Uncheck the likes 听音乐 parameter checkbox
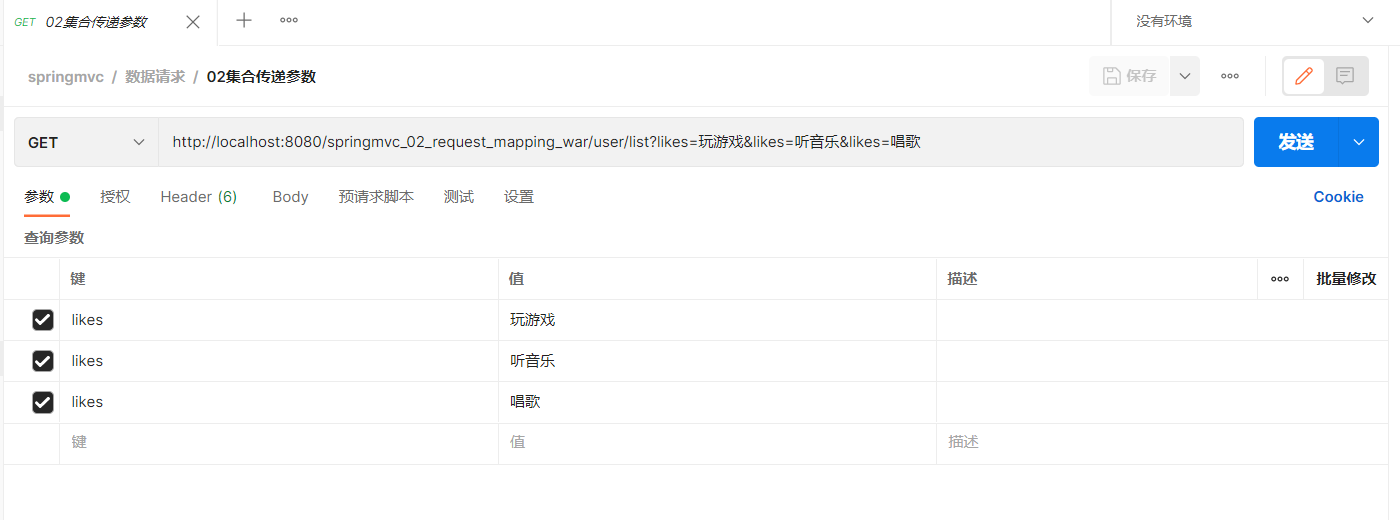The height and width of the screenshot is (520, 1400). pos(43,361)
